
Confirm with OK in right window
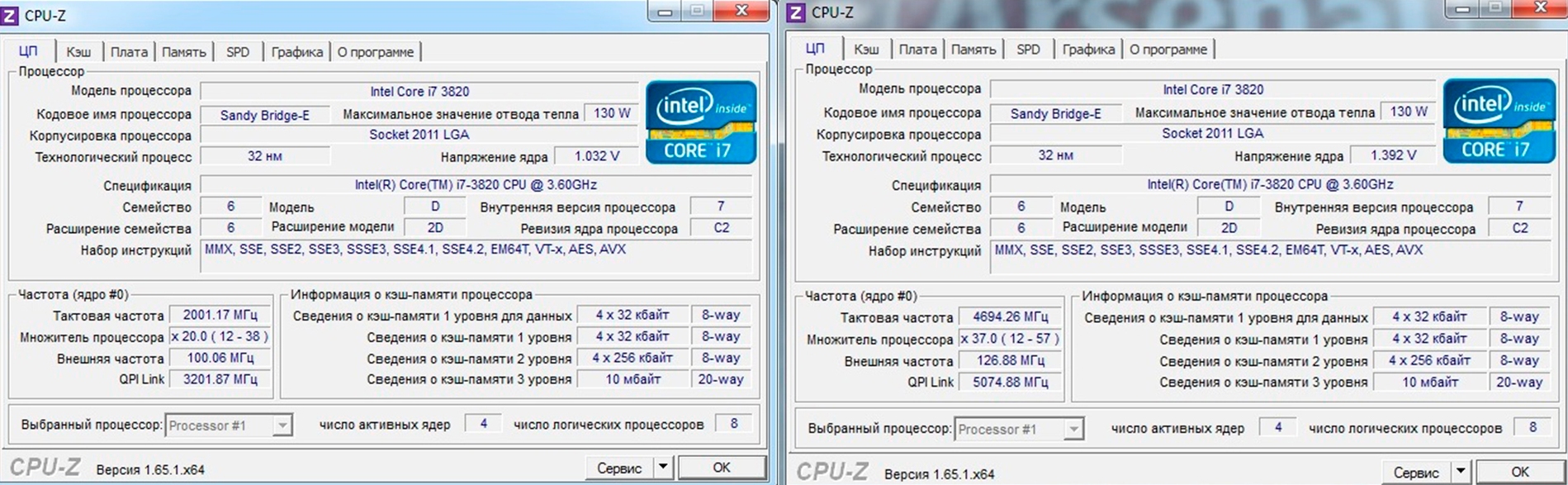pos(1520,472)
